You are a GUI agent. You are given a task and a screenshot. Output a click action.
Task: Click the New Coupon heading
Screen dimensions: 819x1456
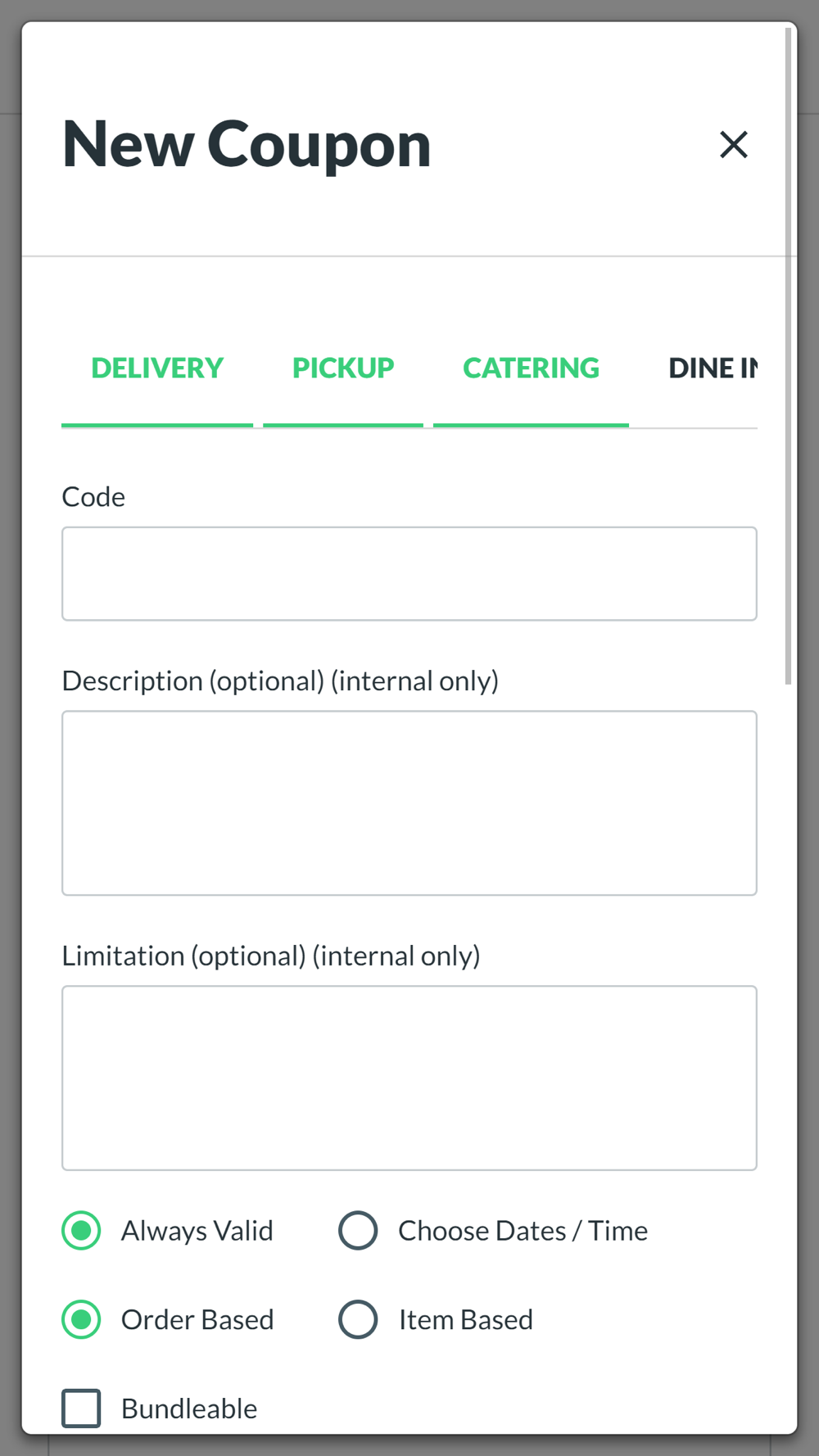[x=247, y=145]
